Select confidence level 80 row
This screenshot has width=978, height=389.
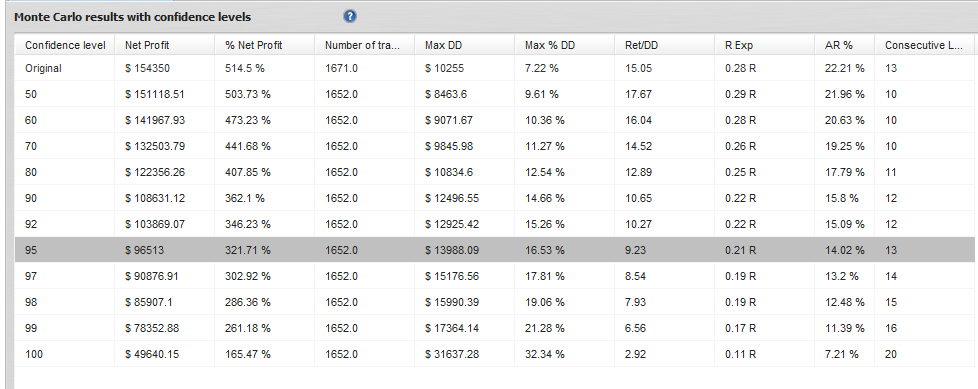[495, 172]
